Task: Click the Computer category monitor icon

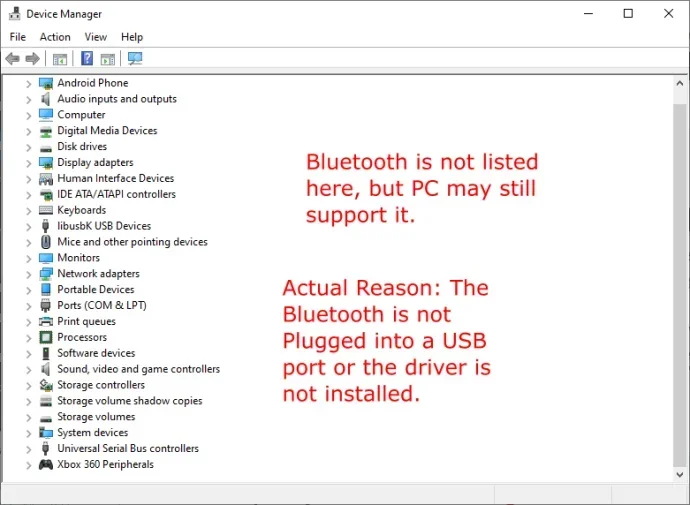Action: [x=46, y=115]
